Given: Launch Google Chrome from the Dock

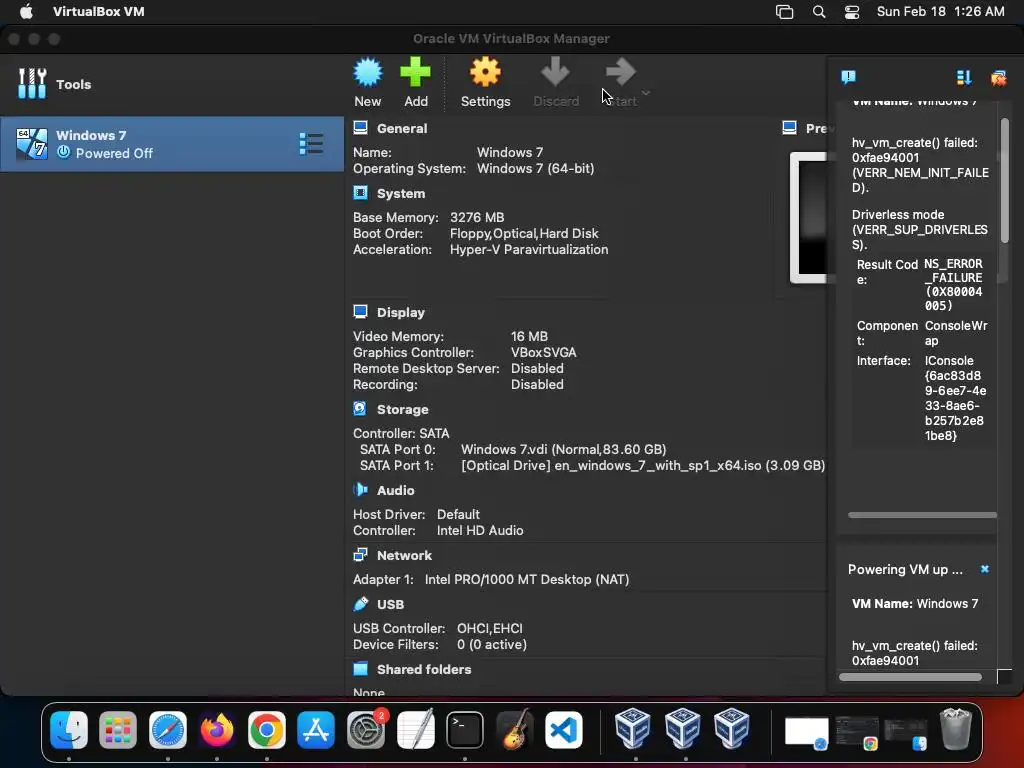Looking at the screenshot, I should pos(266,730).
